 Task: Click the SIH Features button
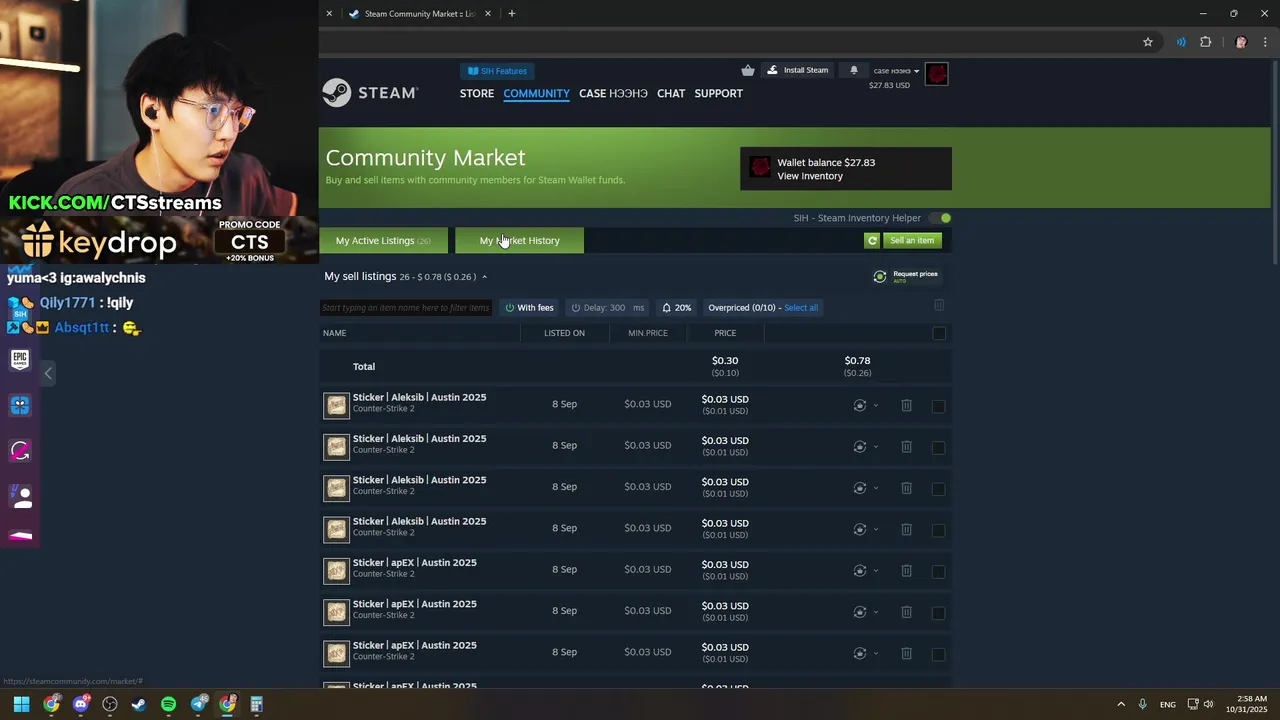pos(497,71)
